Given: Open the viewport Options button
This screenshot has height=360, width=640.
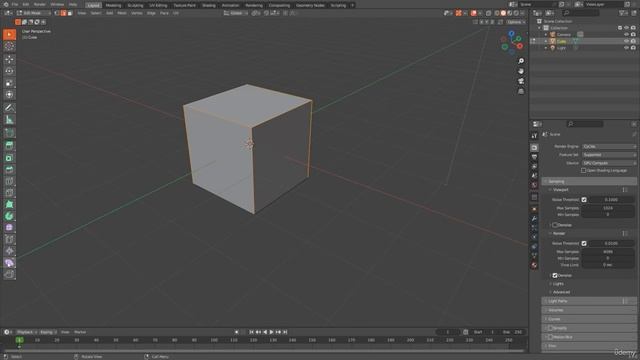Looking at the screenshot, I should tap(516, 22).
